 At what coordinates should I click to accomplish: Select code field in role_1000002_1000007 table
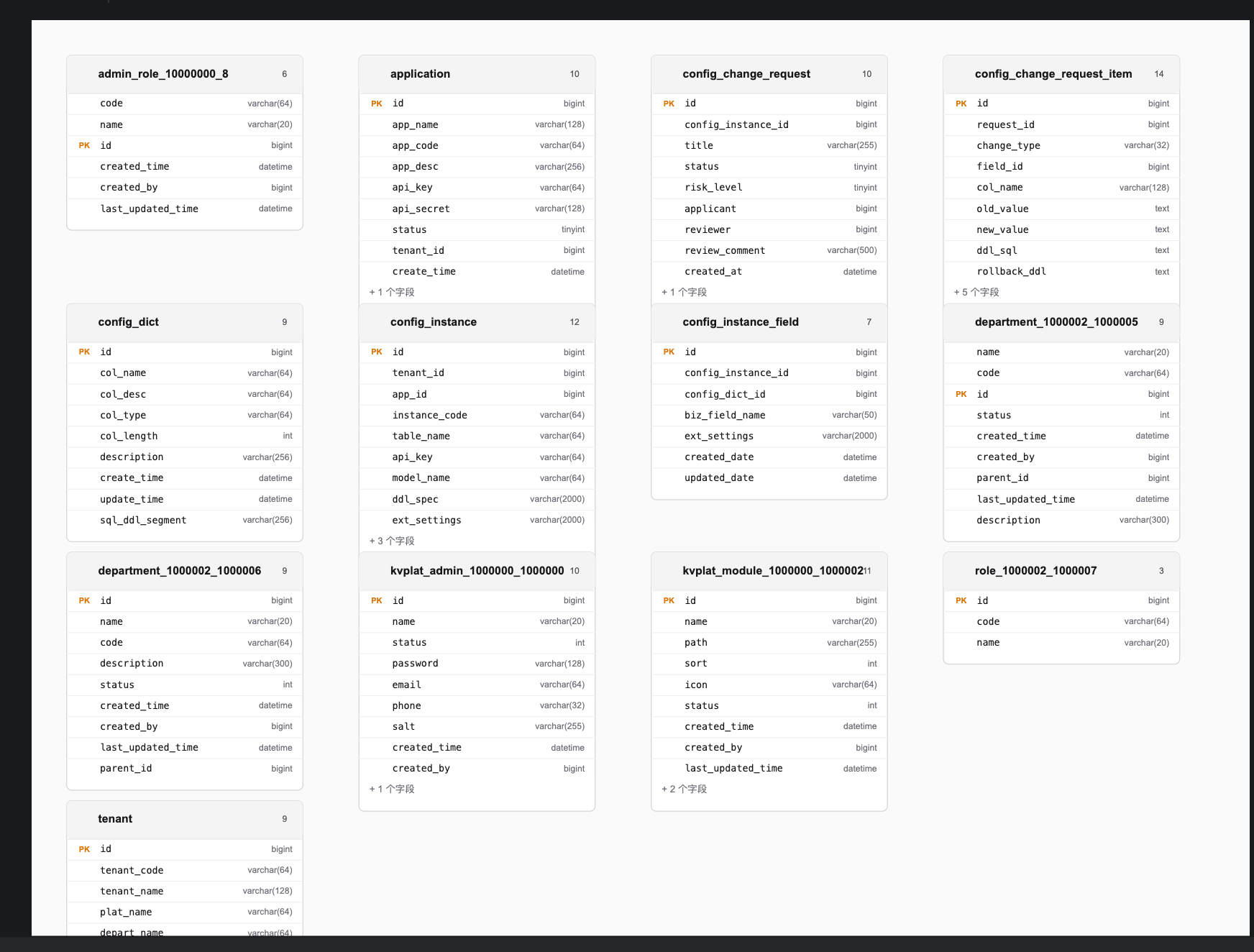(x=1061, y=621)
